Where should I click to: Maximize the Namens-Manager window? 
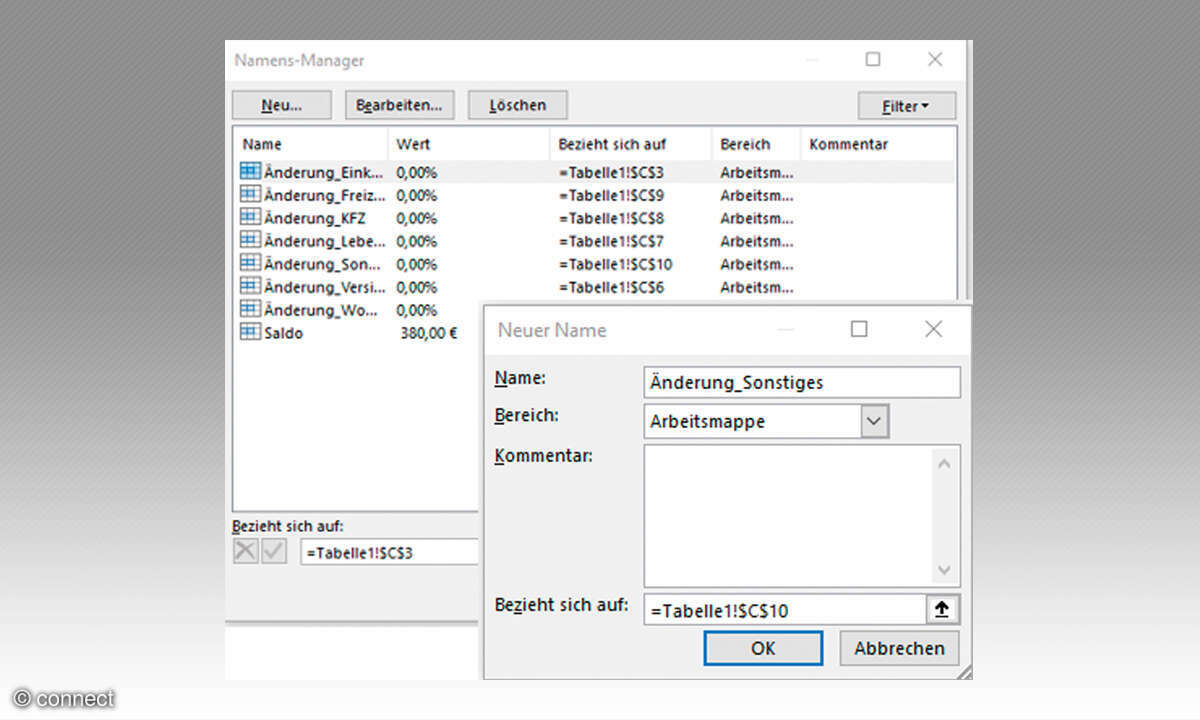[x=873, y=60]
